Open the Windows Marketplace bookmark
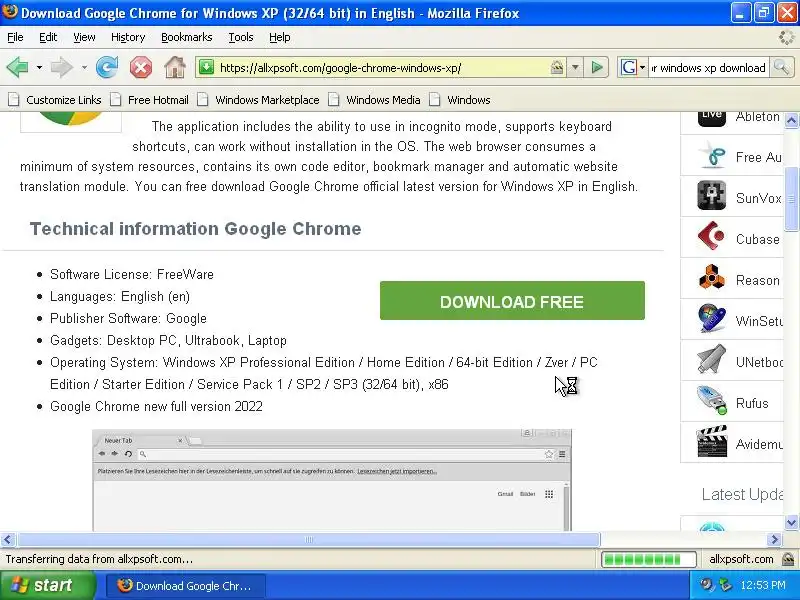Image resolution: width=800 pixels, height=600 pixels. (x=259, y=100)
